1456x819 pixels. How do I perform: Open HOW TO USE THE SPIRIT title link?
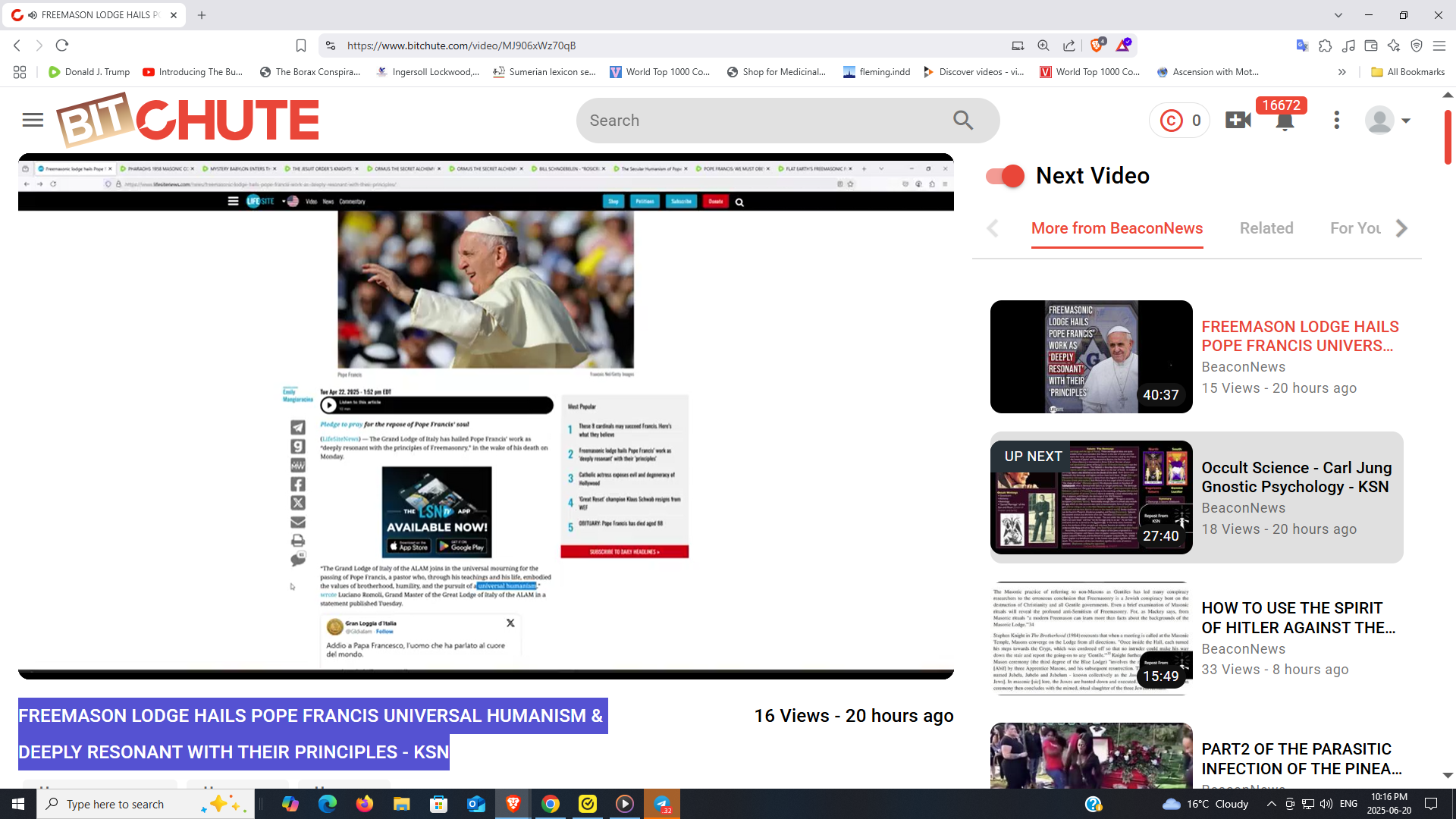pyautogui.click(x=1298, y=618)
